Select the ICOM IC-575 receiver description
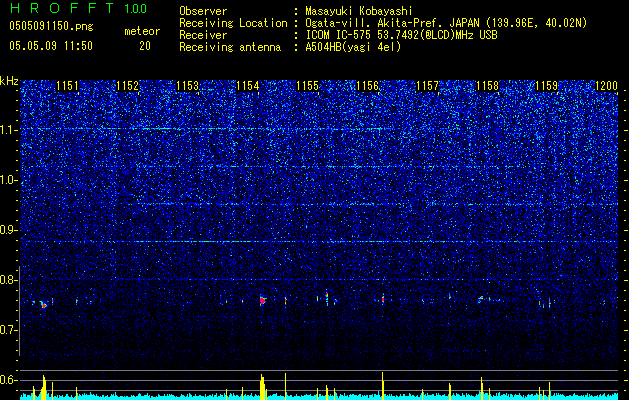Viewport: 629px width, 400px height. 401,35
